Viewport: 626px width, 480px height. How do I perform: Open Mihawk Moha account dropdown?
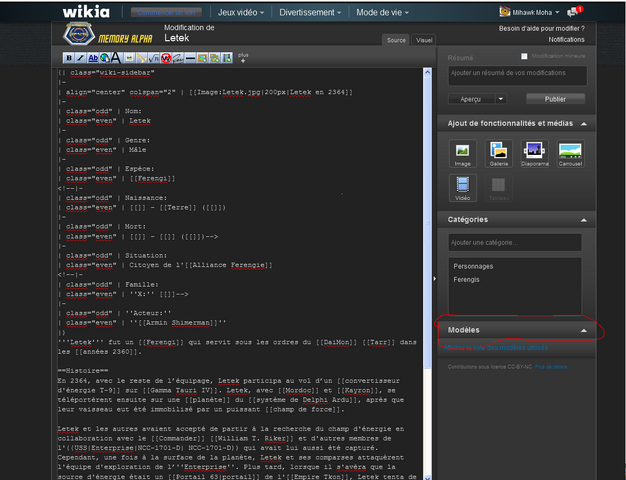tap(536, 12)
